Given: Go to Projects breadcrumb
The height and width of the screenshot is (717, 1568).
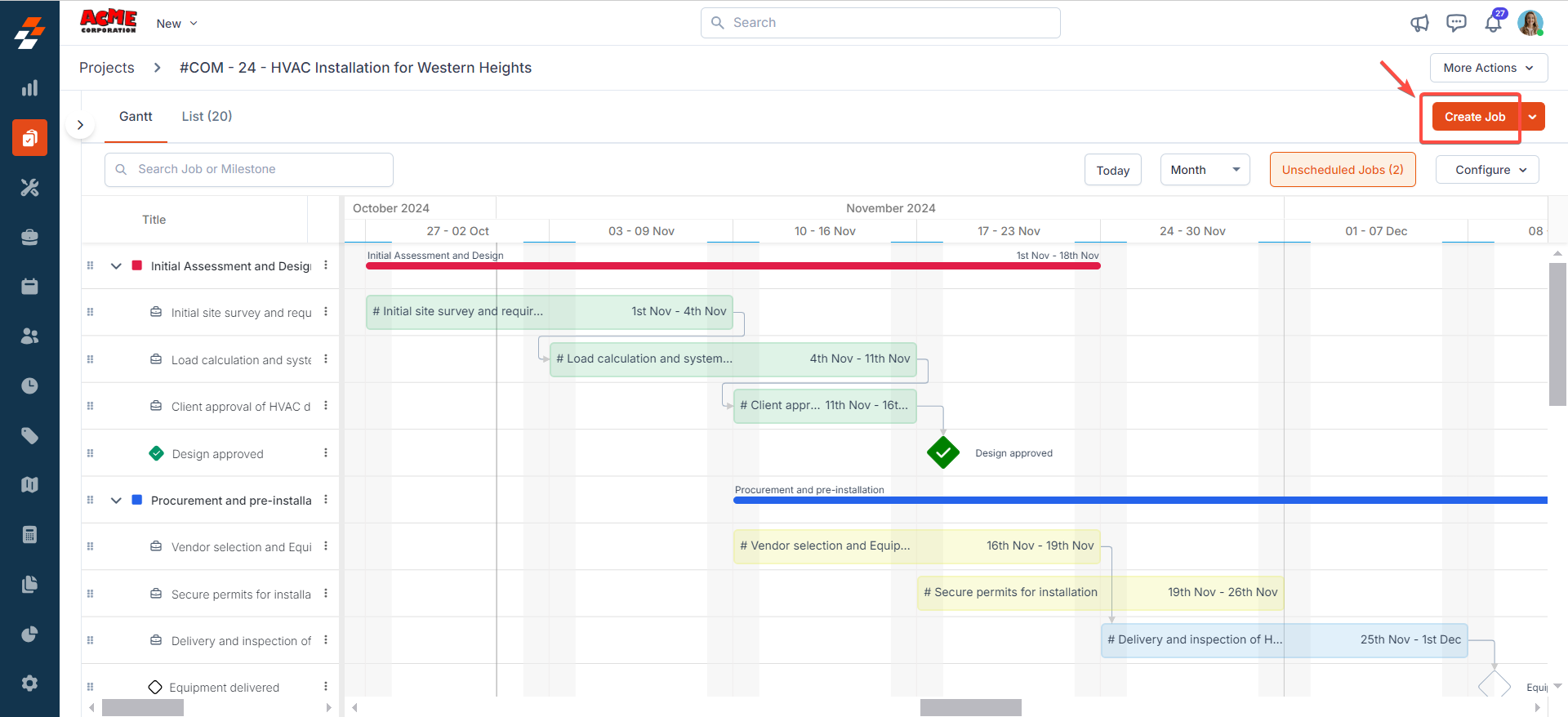Looking at the screenshot, I should coord(107,68).
